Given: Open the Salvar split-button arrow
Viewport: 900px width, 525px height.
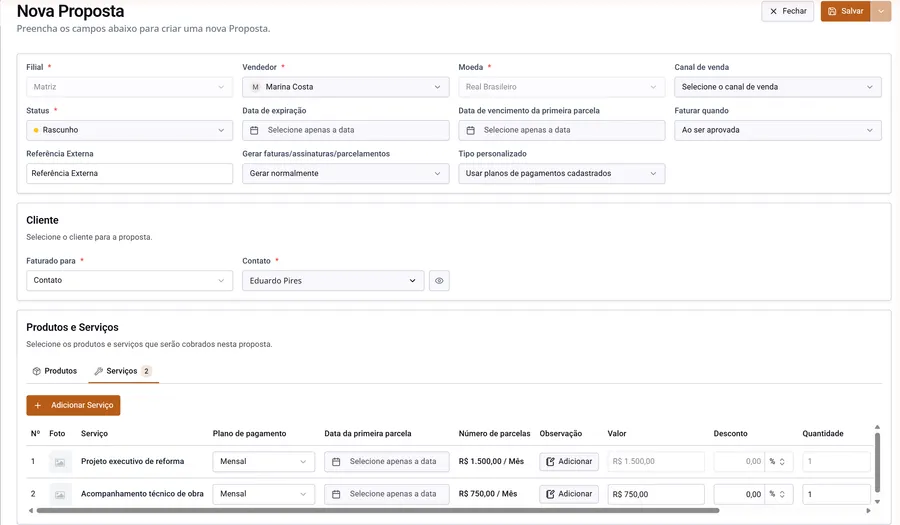Looking at the screenshot, I should coord(881,11).
